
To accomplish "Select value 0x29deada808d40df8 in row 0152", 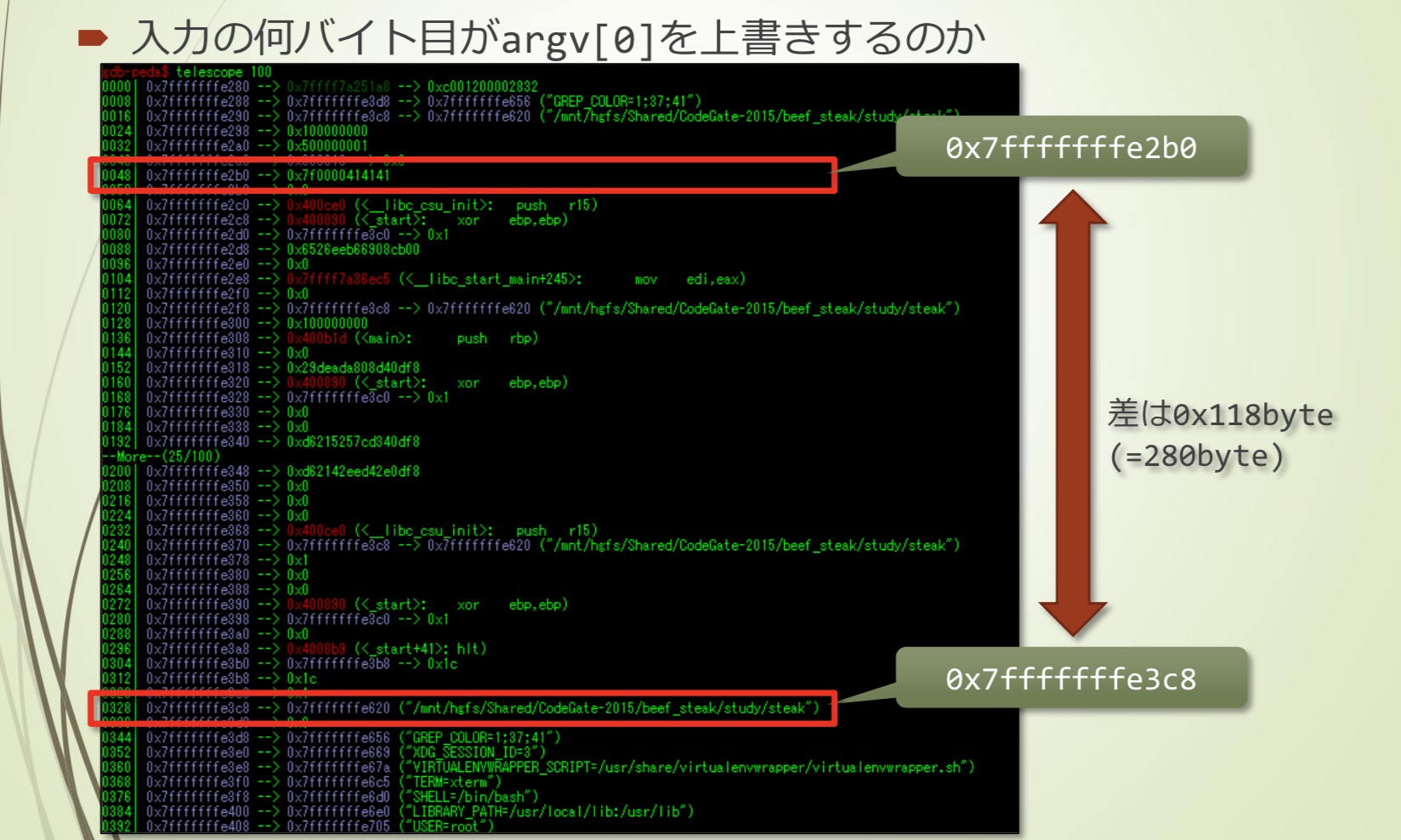I will [353, 368].
